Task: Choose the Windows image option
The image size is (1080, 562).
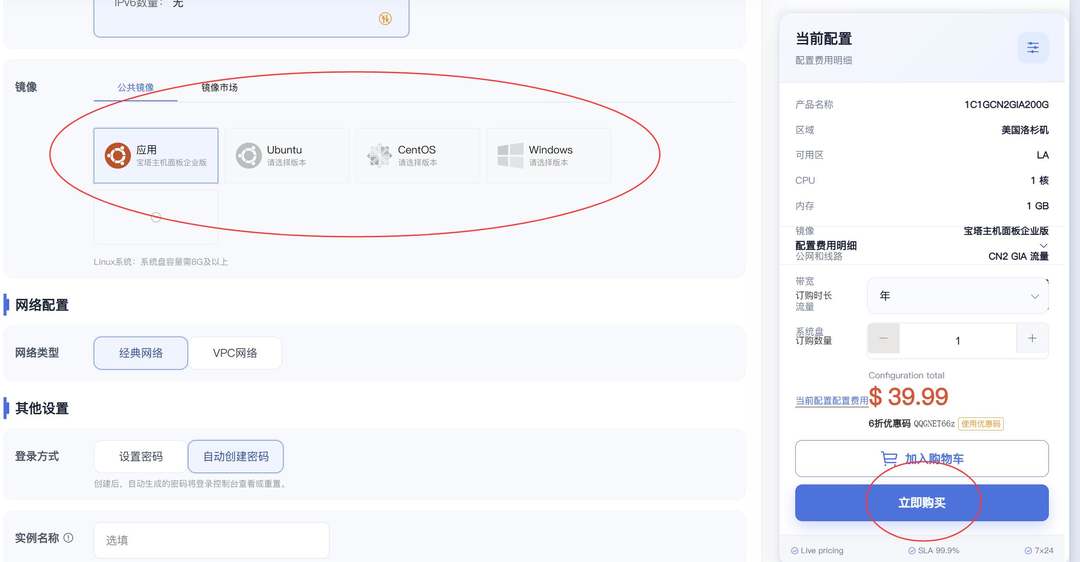Action: [548, 156]
